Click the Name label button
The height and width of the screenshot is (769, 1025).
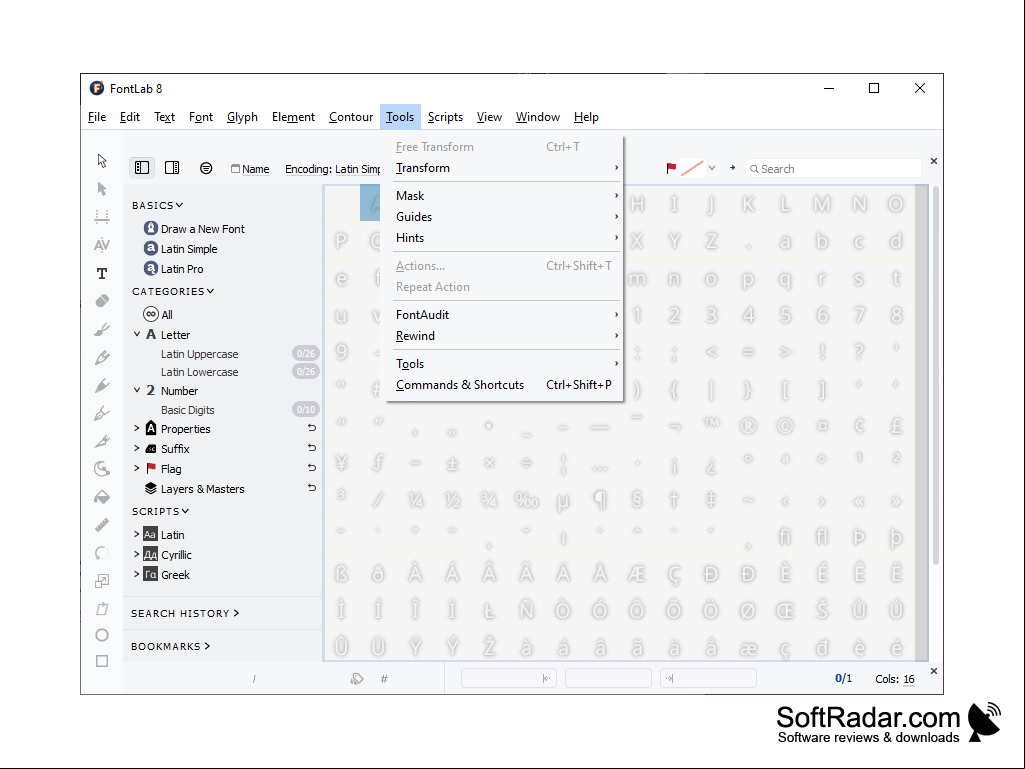coord(250,169)
